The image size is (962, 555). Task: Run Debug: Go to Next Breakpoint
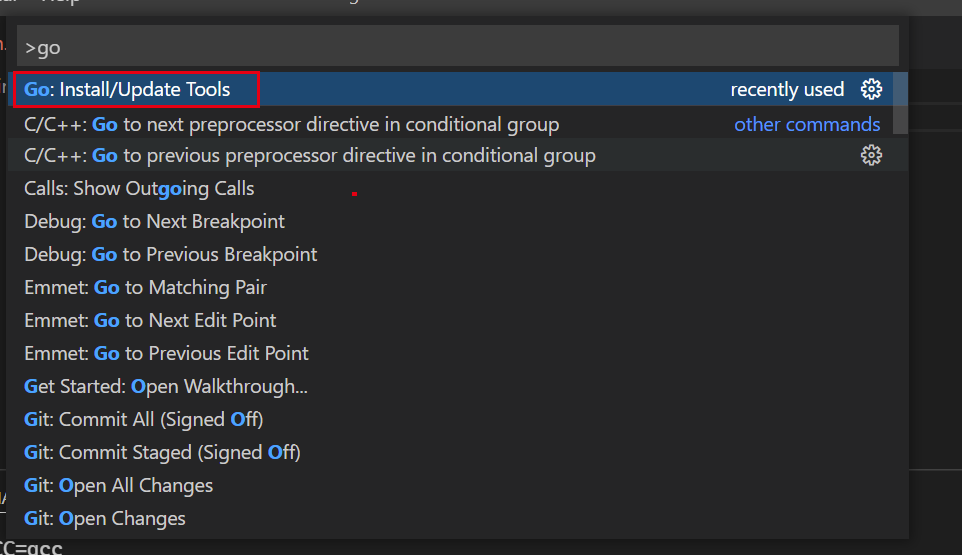pyautogui.click(x=154, y=222)
